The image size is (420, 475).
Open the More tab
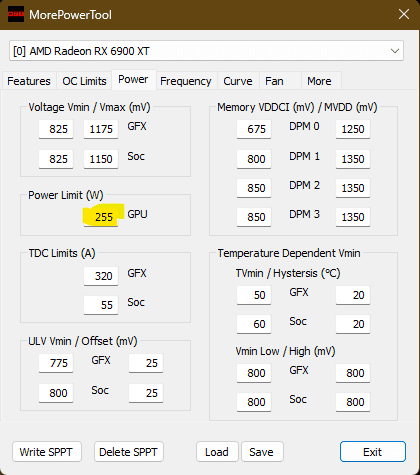pos(321,81)
